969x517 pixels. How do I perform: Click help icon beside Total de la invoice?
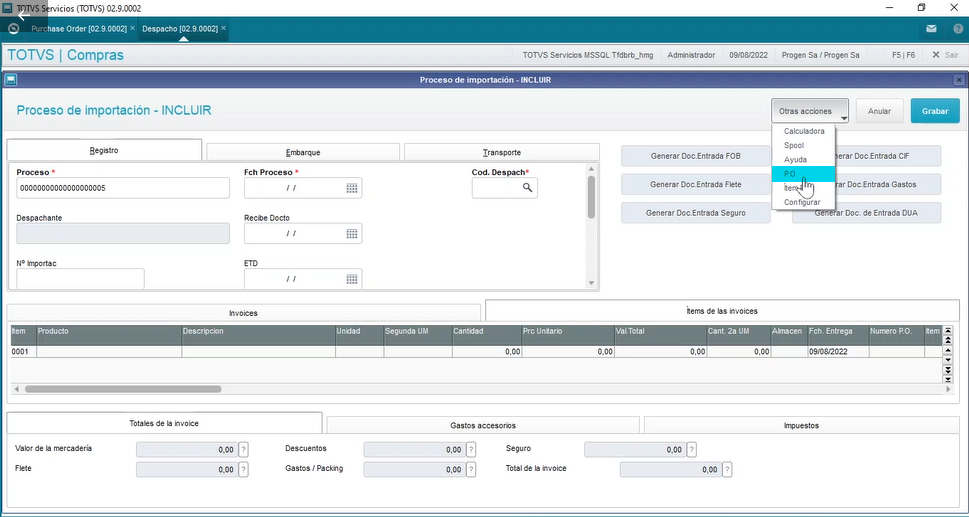(727, 469)
